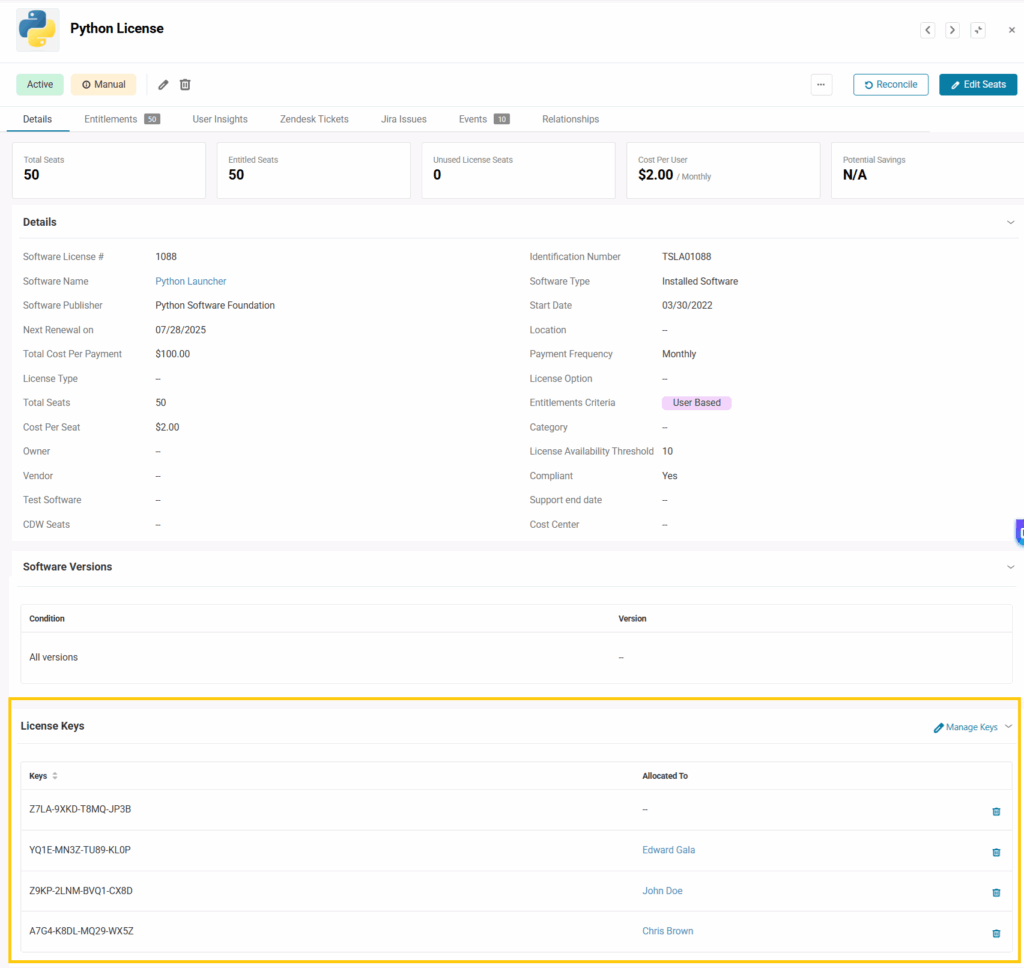Select the Entitled Seats summary card
The height and width of the screenshot is (968, 1024).
313,170
